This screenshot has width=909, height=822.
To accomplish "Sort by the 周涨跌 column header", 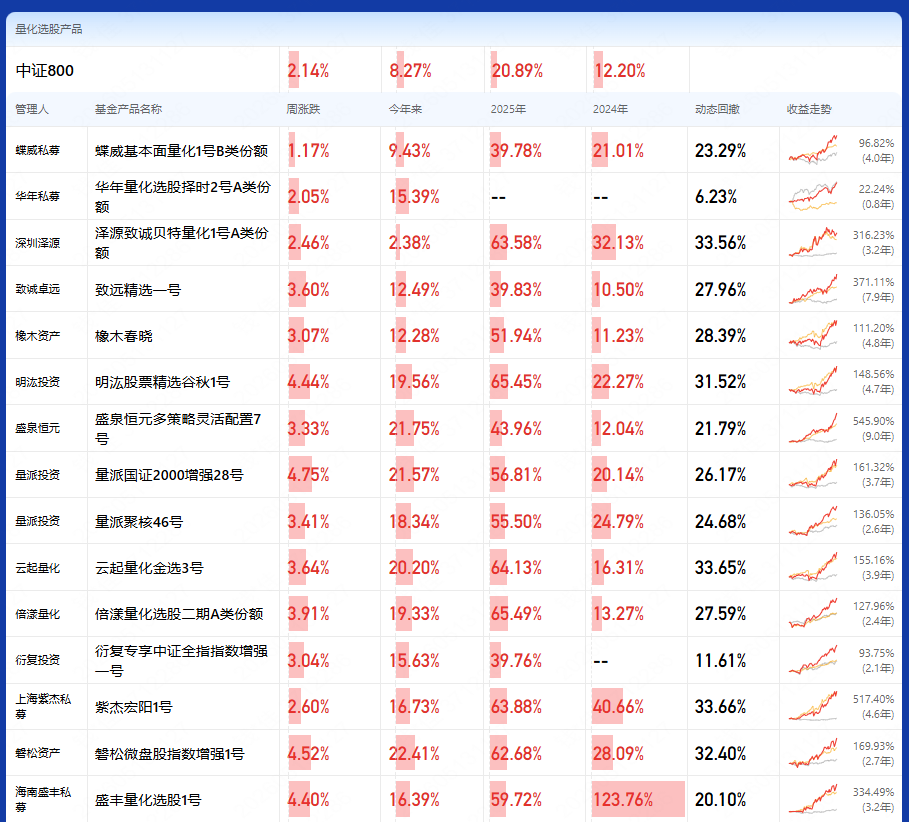I will tap(303, 109).
